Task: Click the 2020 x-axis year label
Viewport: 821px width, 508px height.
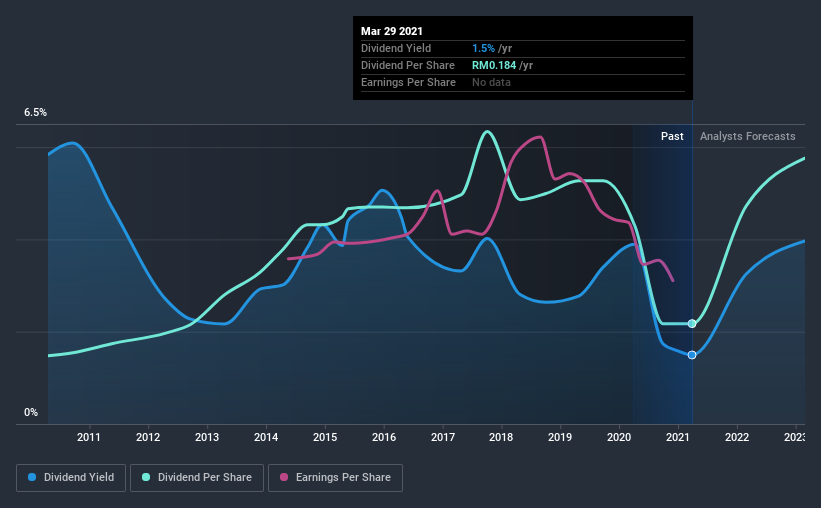Action: [619, 437]
